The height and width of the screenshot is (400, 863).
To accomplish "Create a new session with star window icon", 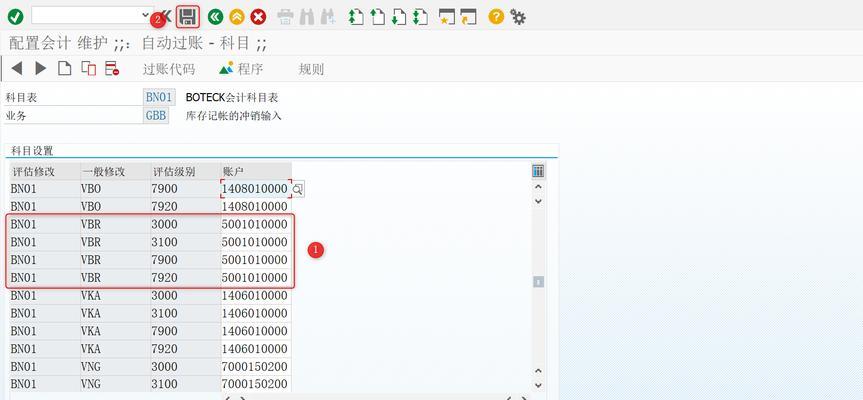I will 446,17.
